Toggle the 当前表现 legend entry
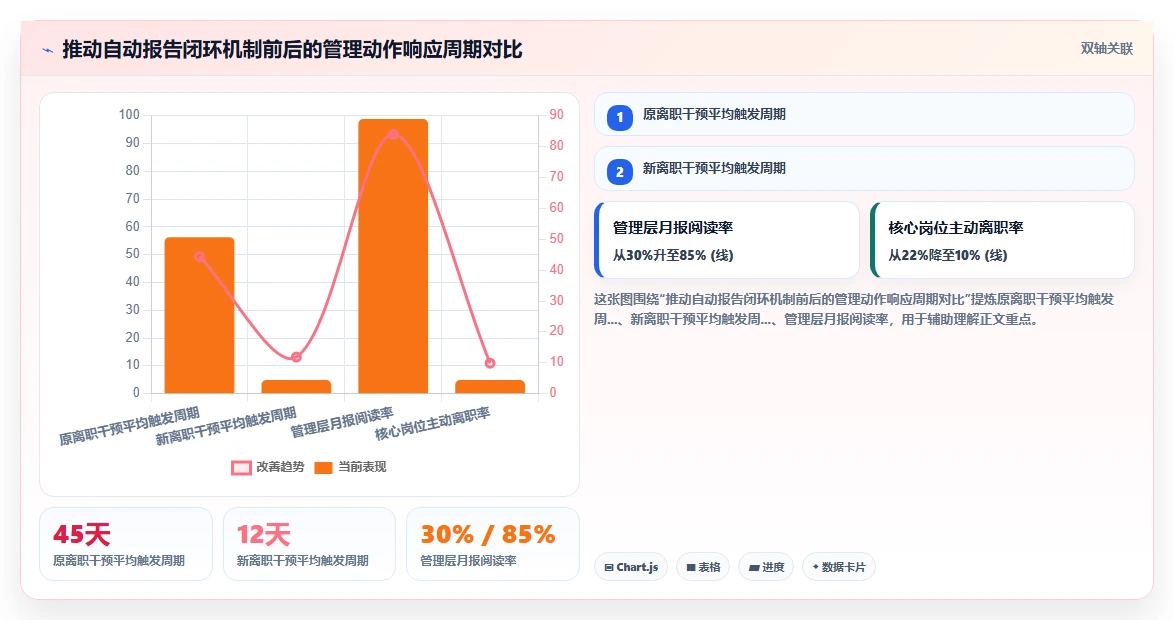 point(350,467)
